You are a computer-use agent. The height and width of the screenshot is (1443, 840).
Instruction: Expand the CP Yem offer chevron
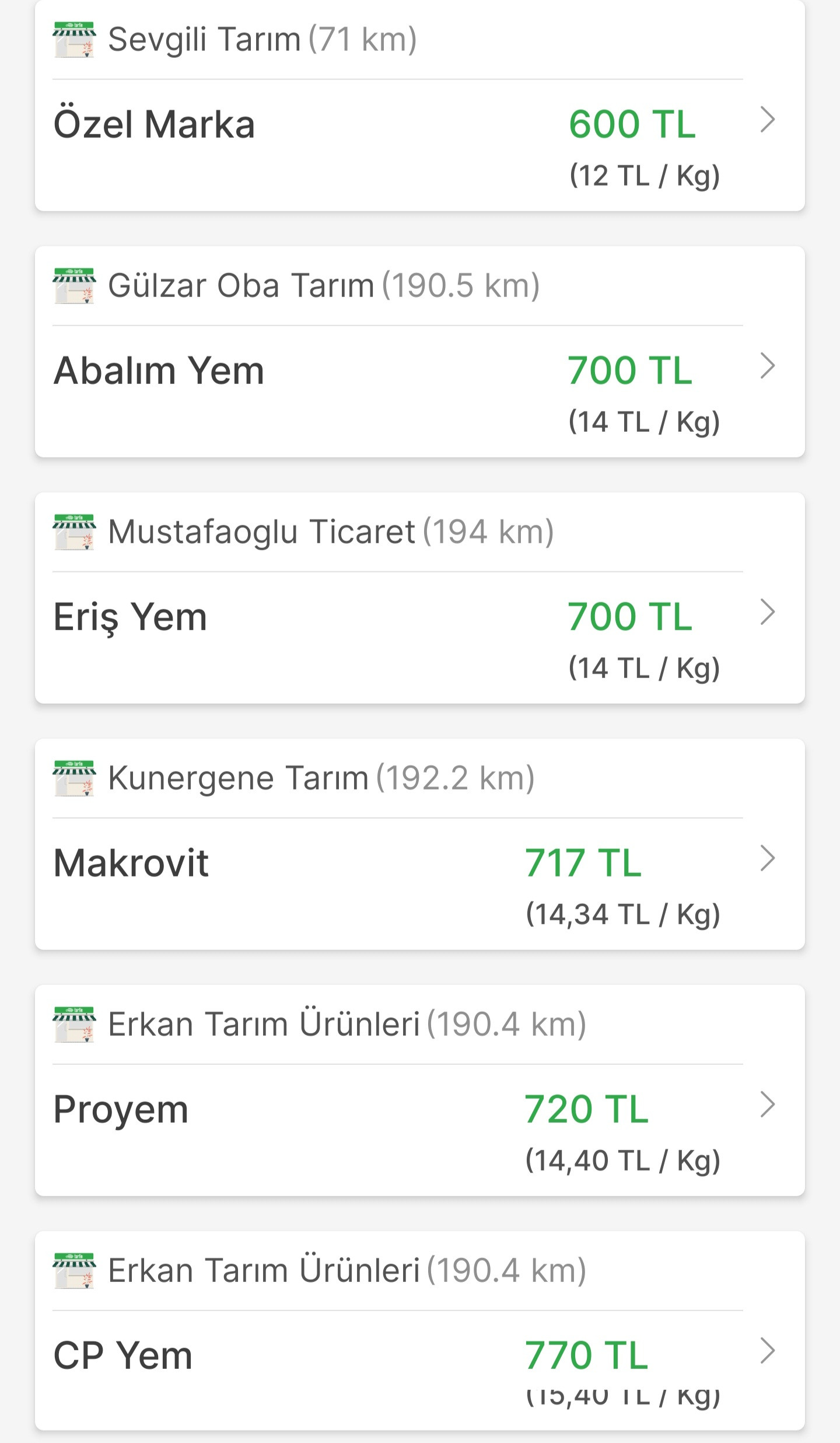[768, 1351]
